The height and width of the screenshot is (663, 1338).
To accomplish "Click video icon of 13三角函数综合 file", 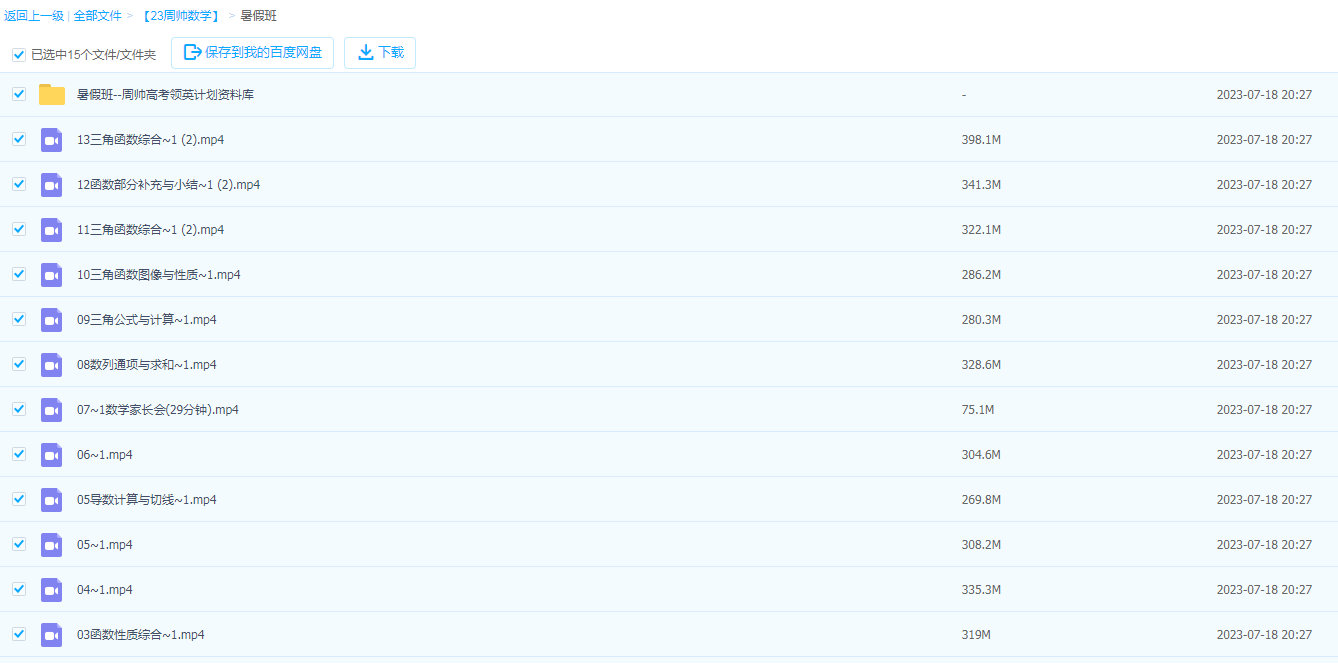I will 52,140.
